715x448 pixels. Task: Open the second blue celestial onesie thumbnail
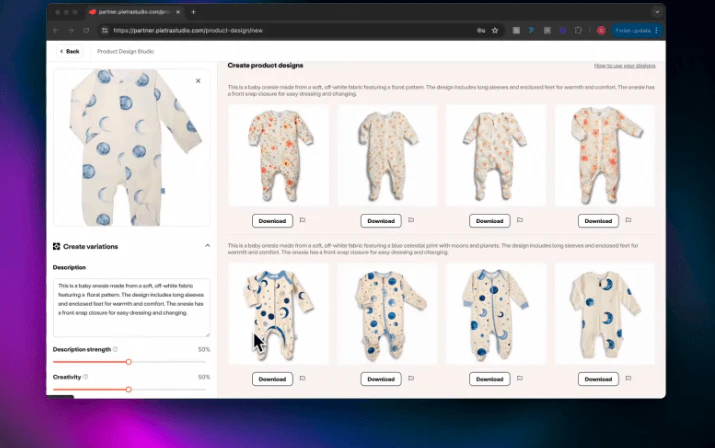tap(387, 314)
